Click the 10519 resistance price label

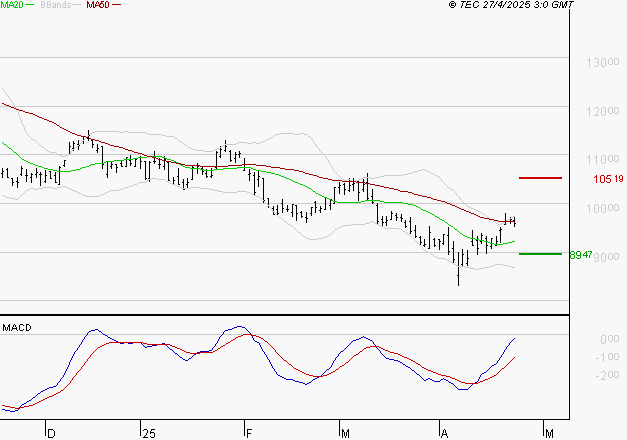(608, 179)
